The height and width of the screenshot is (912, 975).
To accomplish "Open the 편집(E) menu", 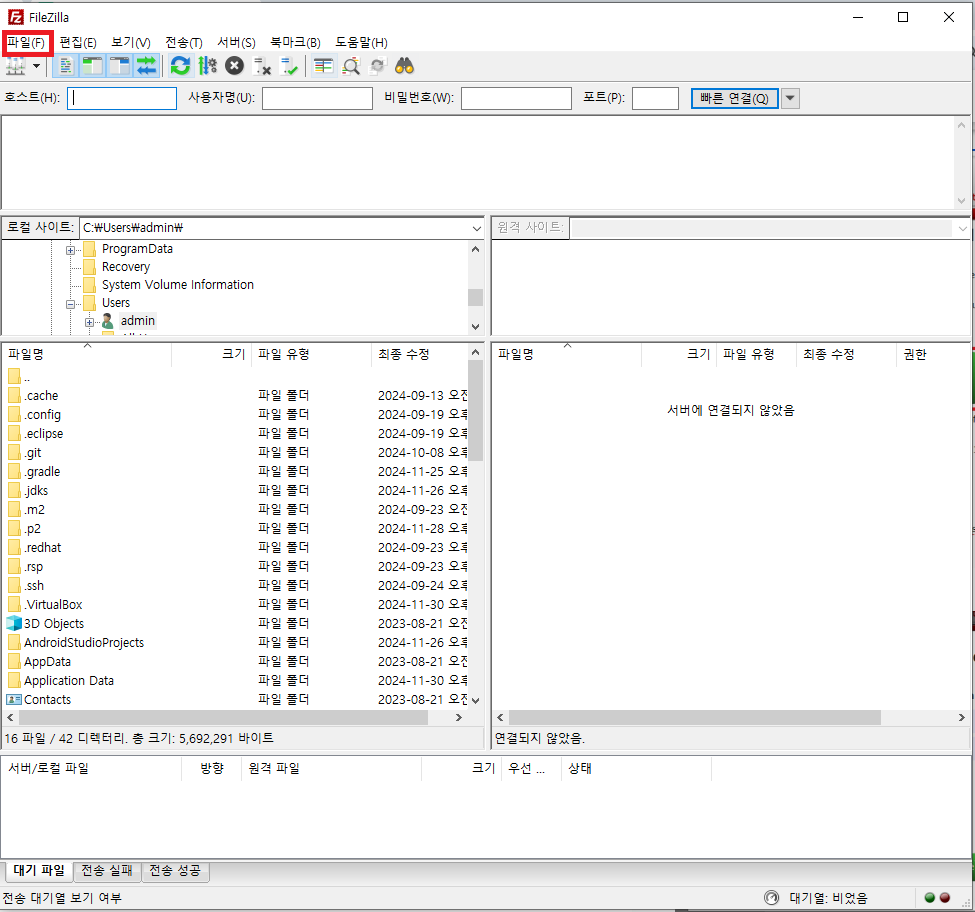I will coord(78,43).
